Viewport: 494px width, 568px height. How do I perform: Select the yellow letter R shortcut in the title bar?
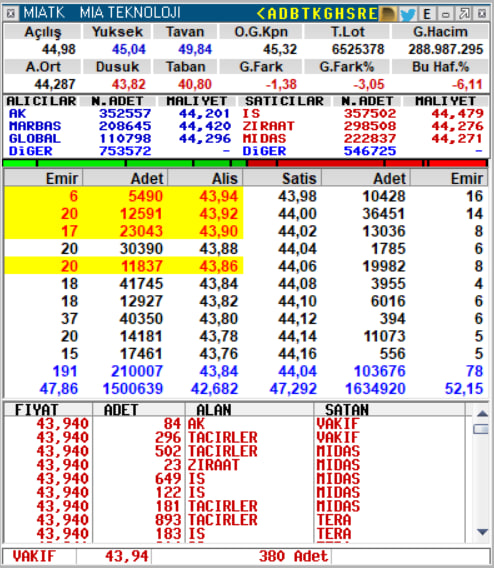click(x=361, y=14)
